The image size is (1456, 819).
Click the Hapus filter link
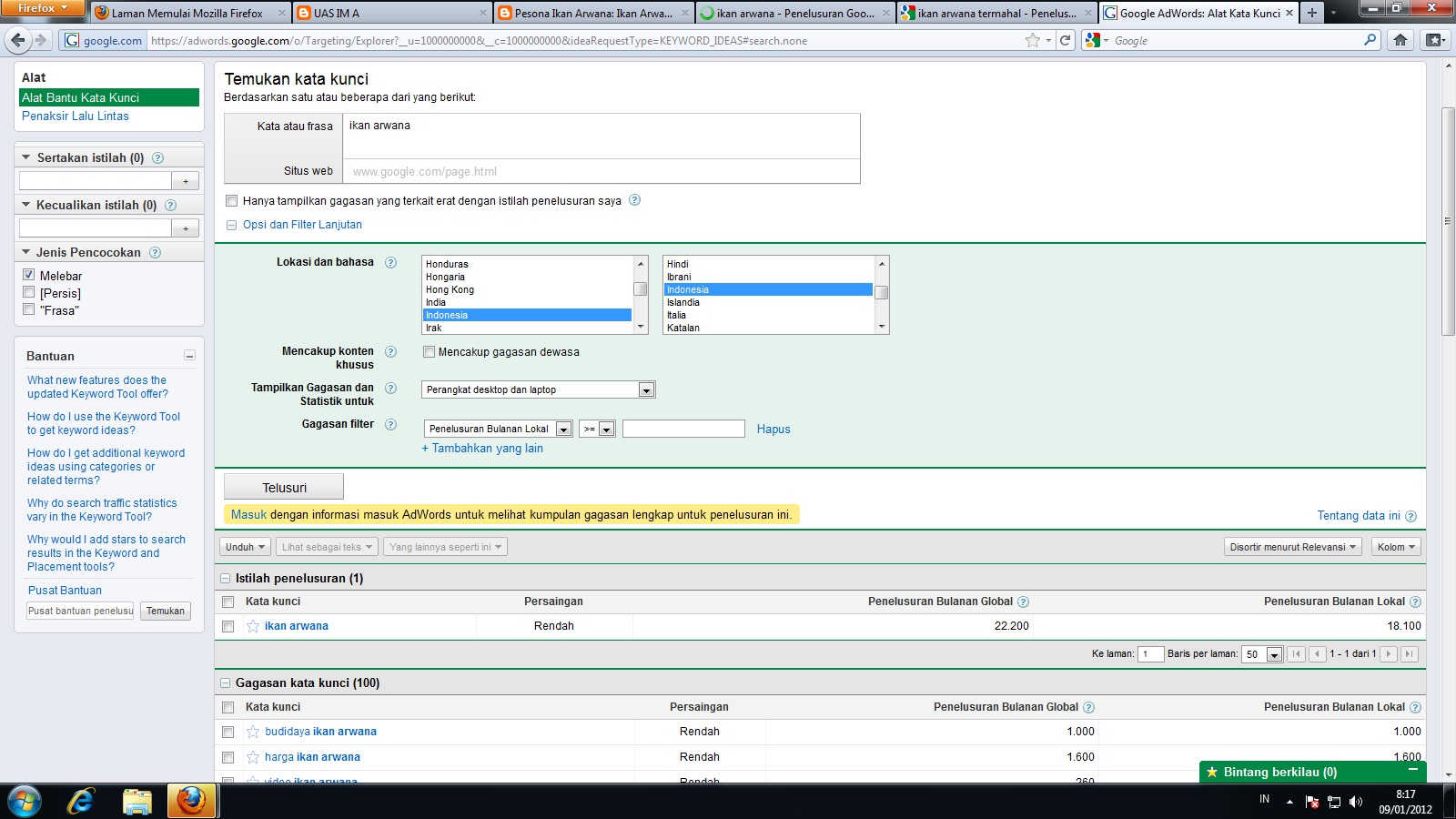pos(773,430)
